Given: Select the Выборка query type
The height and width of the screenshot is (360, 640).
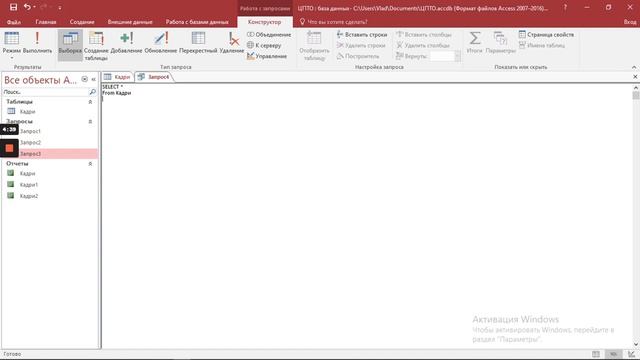Looking at the screenshot, I should [70, 45].
